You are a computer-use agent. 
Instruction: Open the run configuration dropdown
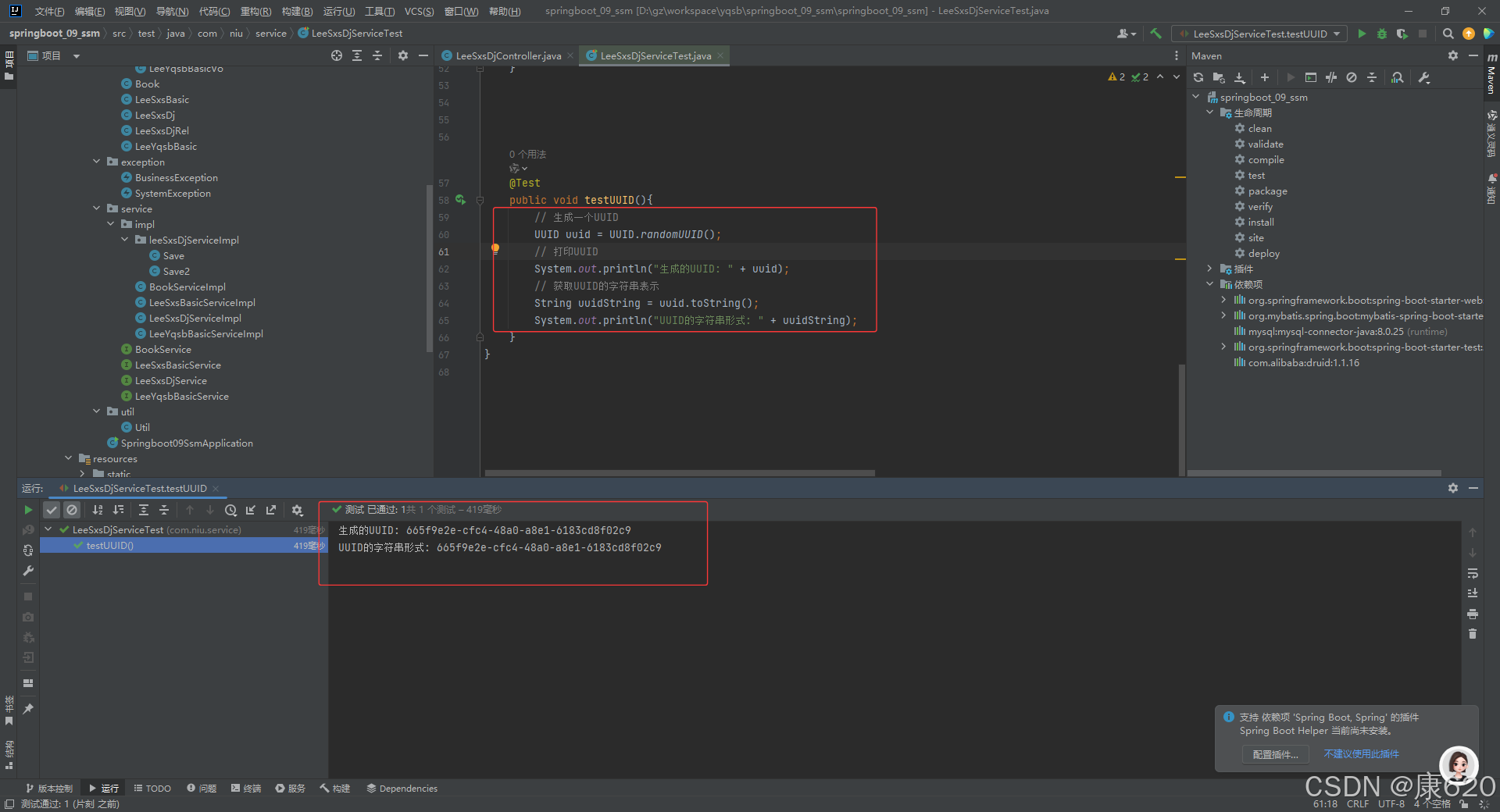tap(1259, 34)
